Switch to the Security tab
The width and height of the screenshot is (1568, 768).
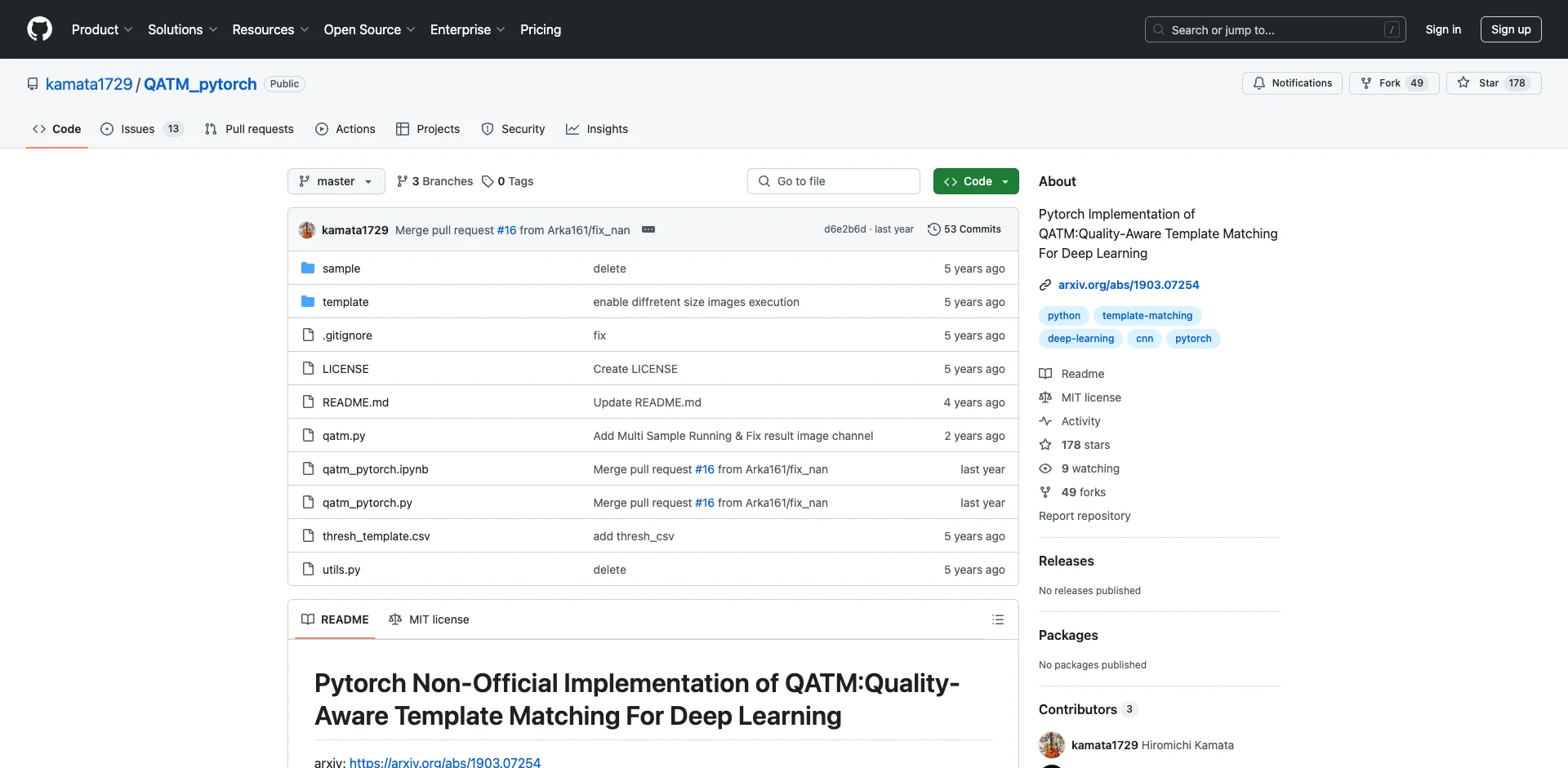click(x=513, y=129)
